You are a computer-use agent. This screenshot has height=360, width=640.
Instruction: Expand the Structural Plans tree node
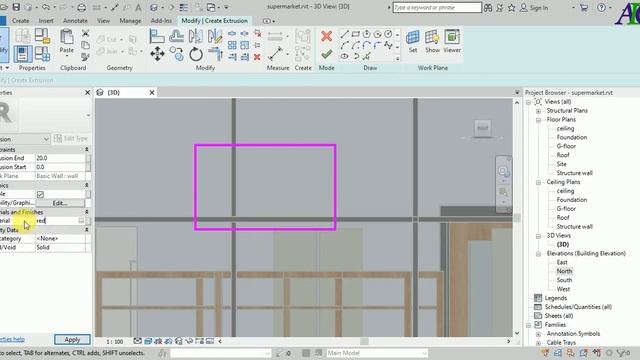(x=538, y=111)
